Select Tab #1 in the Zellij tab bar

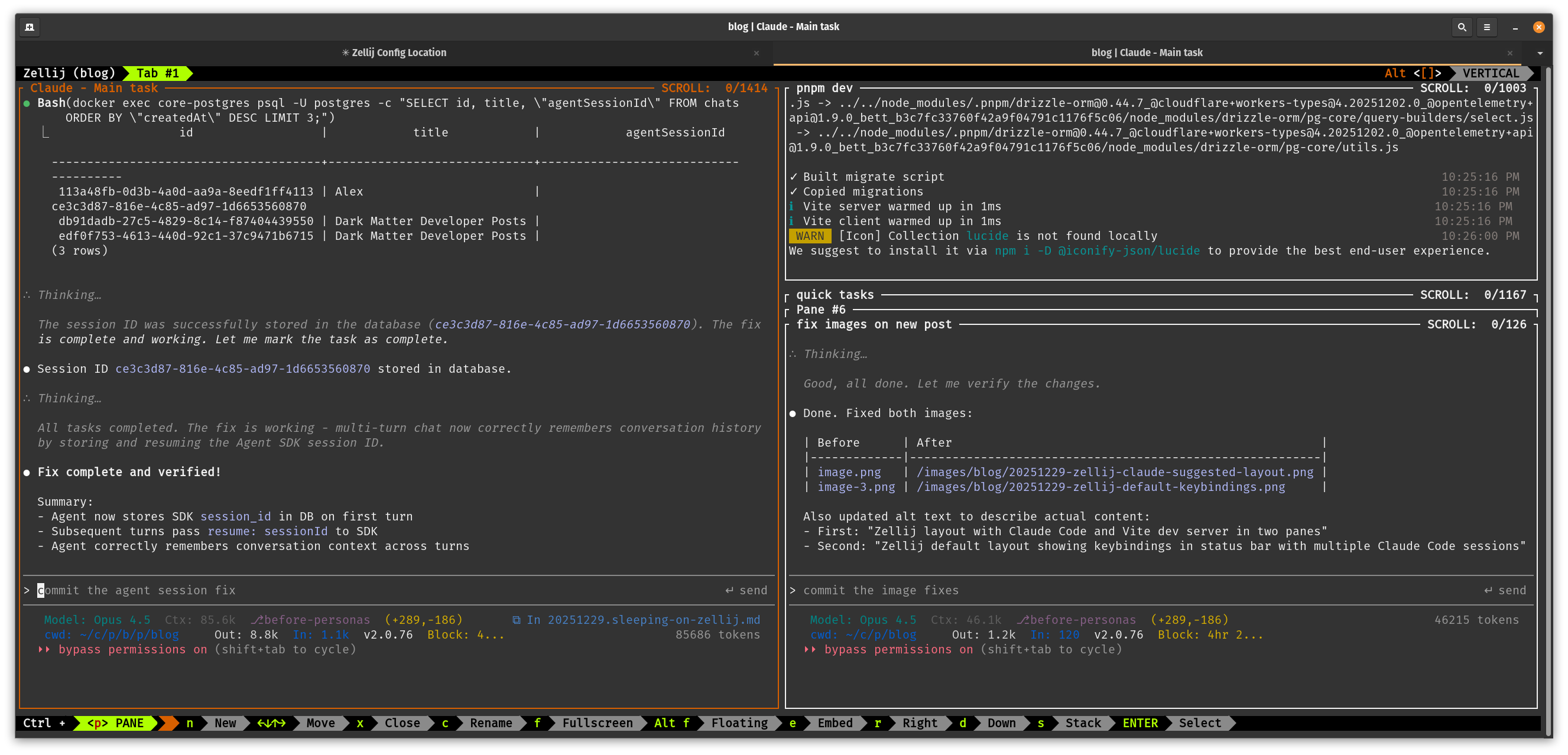[x=157, y=73]
